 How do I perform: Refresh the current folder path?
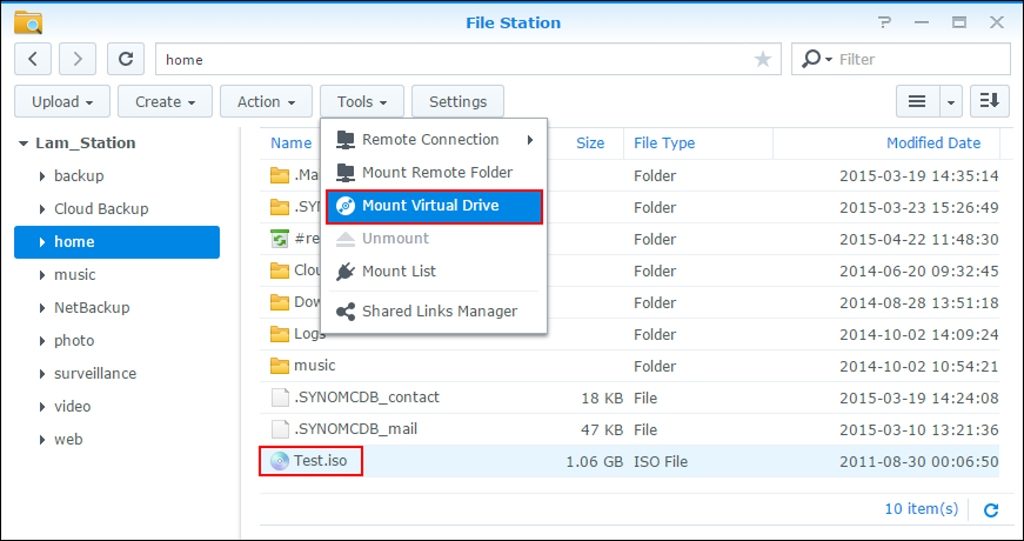[x=125, y=59]
